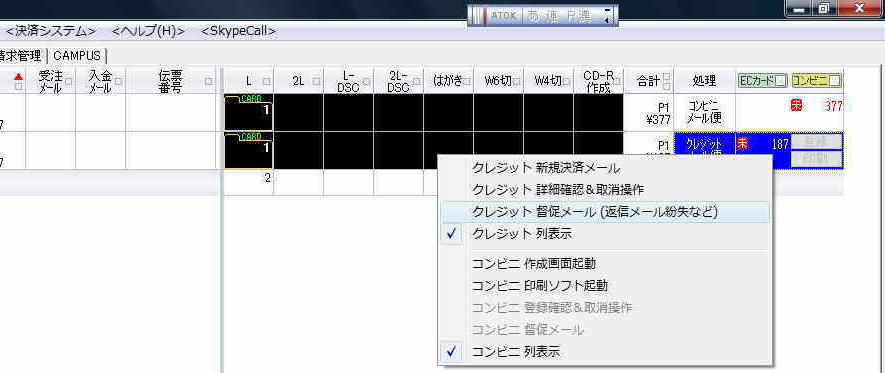Click the checkmark beside コンビニ 列表示

click(451, 352)
